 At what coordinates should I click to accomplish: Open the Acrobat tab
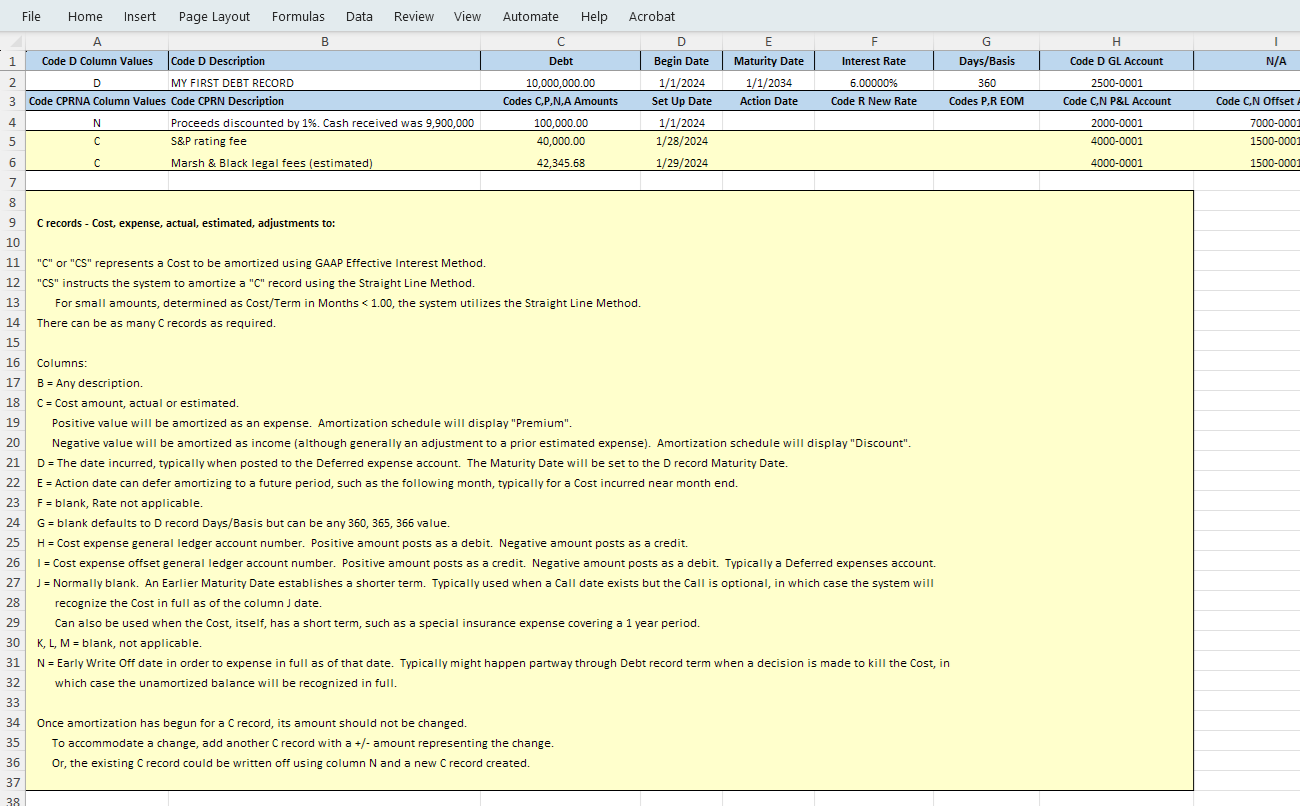click(x=652, y=16)
